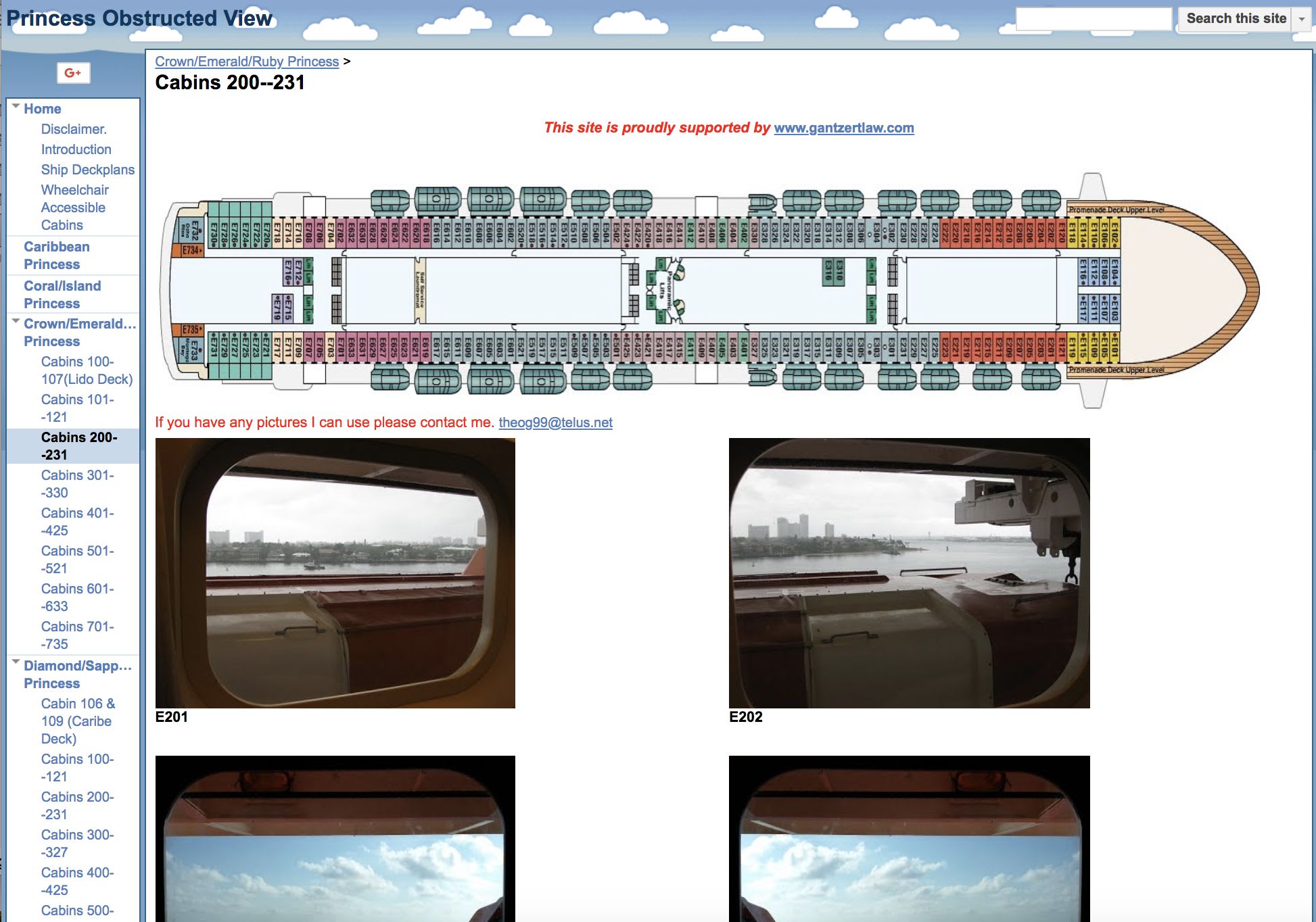Open Wheelchair Accessible Cabins page
The height and width of the screenshot is (922, 1316).
(x=74, y=208)
